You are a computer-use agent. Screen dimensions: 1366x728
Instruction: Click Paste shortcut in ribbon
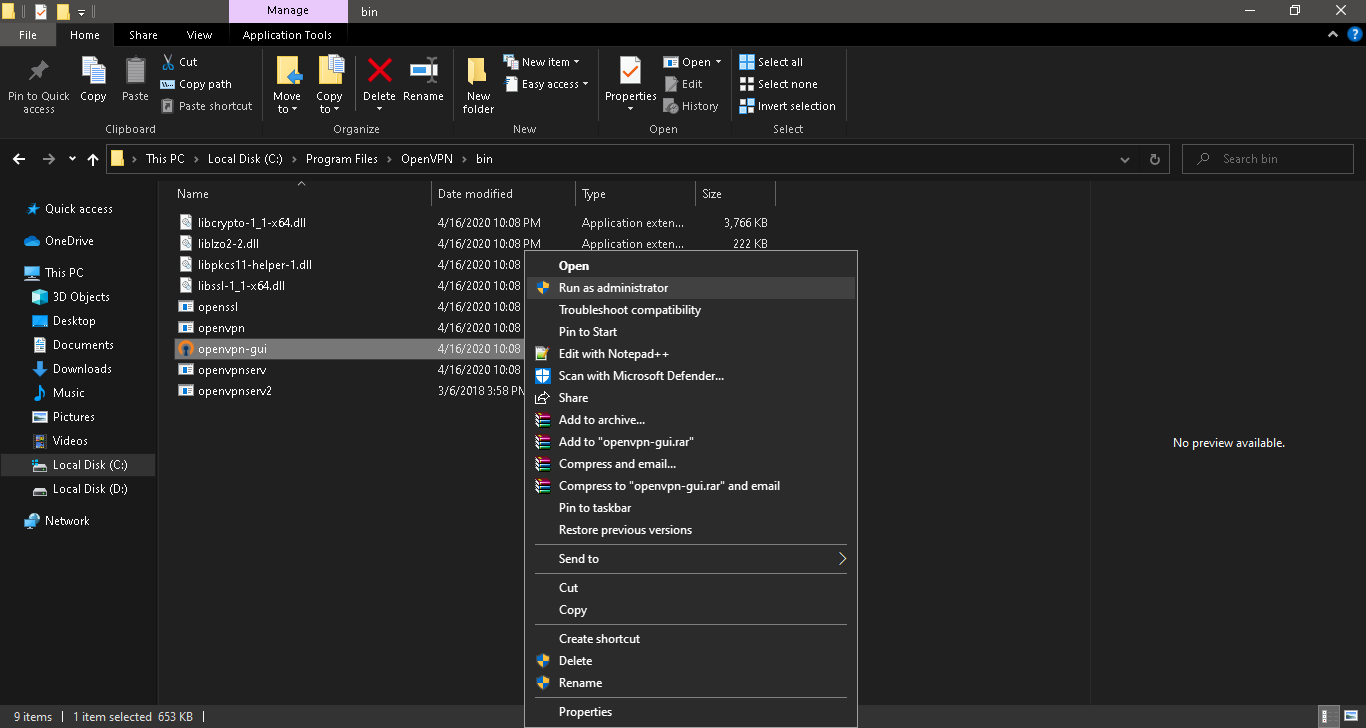pyautogui.click(x=206, y=106)
